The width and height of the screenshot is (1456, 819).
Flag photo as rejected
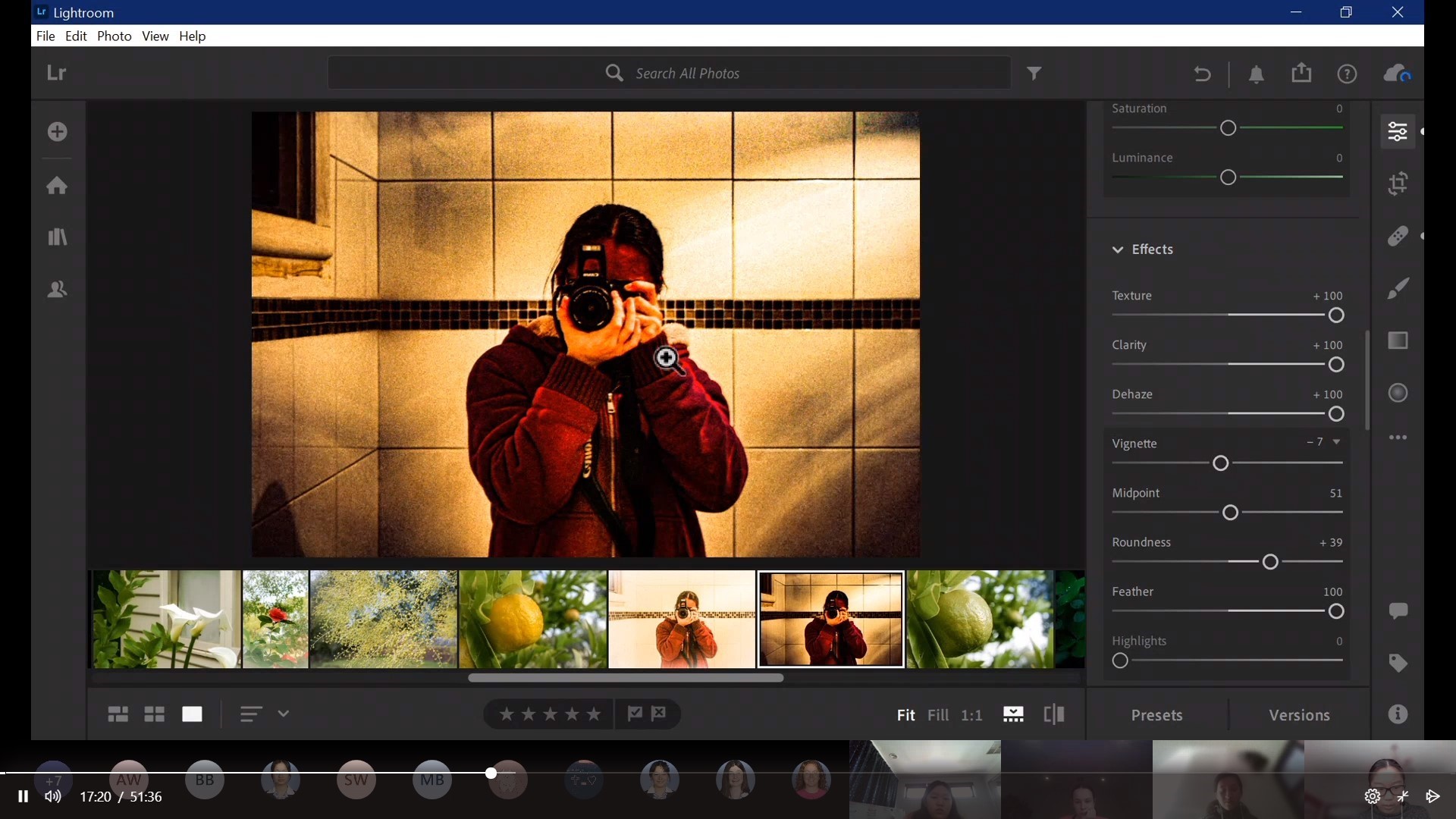click(659, 714)
